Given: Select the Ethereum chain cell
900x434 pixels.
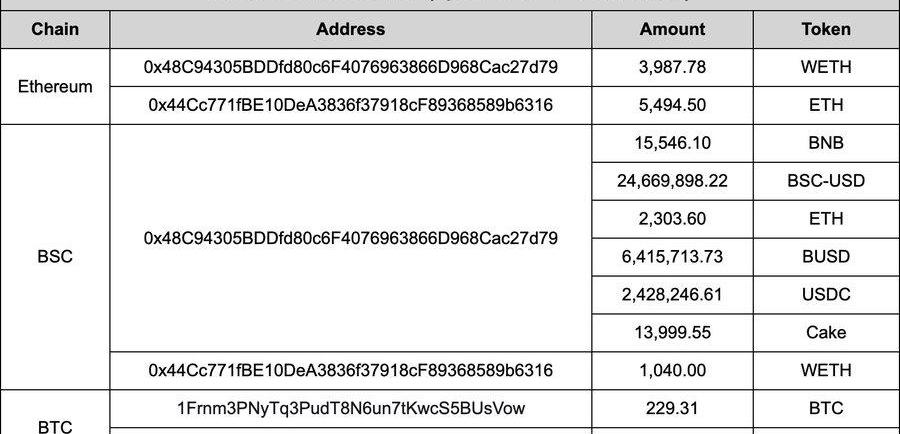Looking at the screenshot, I should click(x=55, y=86).
